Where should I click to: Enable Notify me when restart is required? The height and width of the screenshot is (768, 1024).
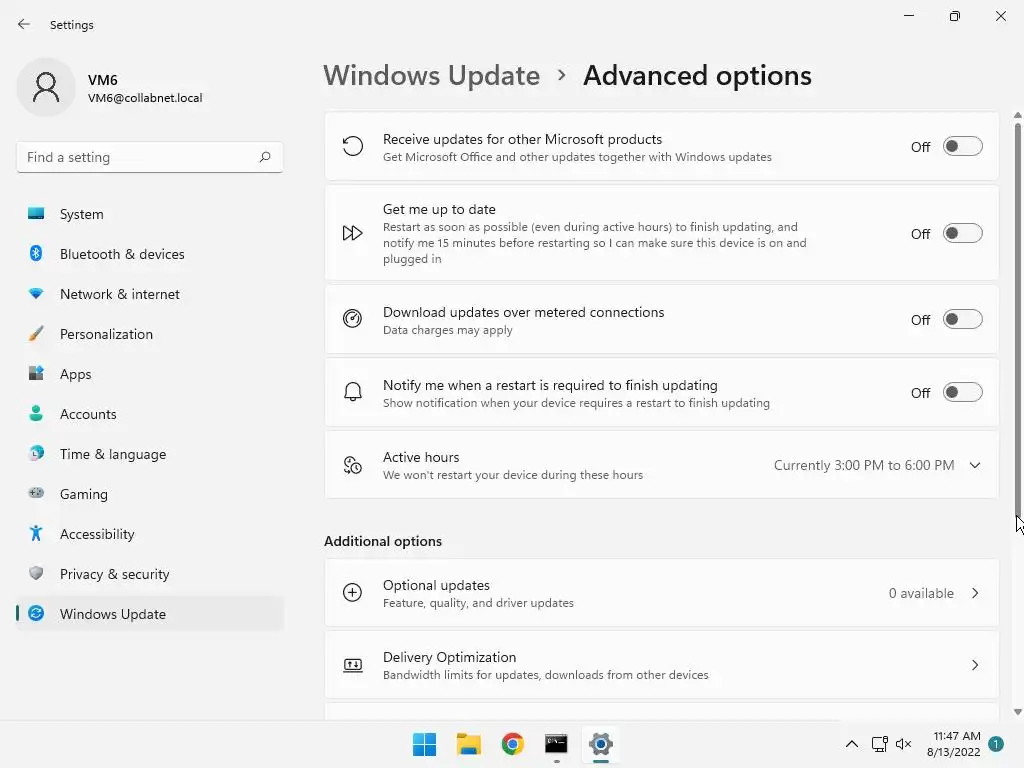pyautogui.click(x=963, y=392)
